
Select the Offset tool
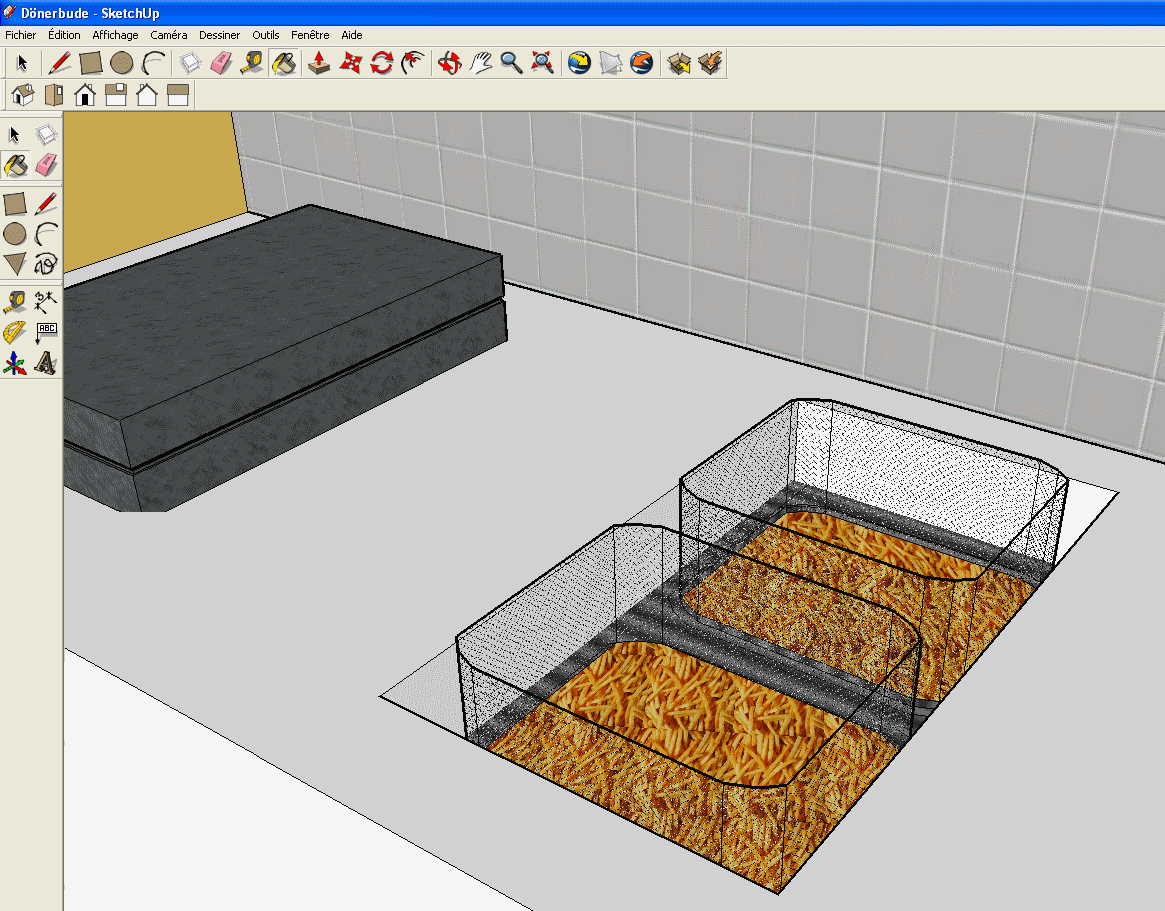click(412, 63)
